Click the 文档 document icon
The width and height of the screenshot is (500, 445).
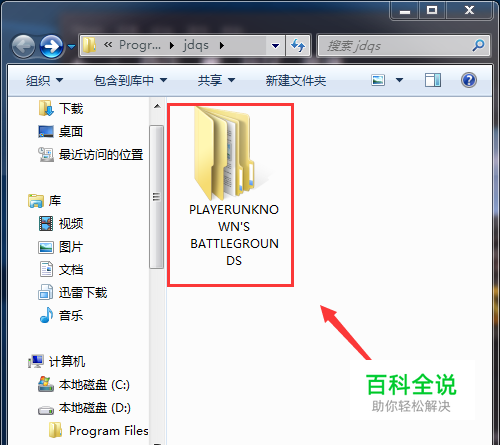(46, 269)
